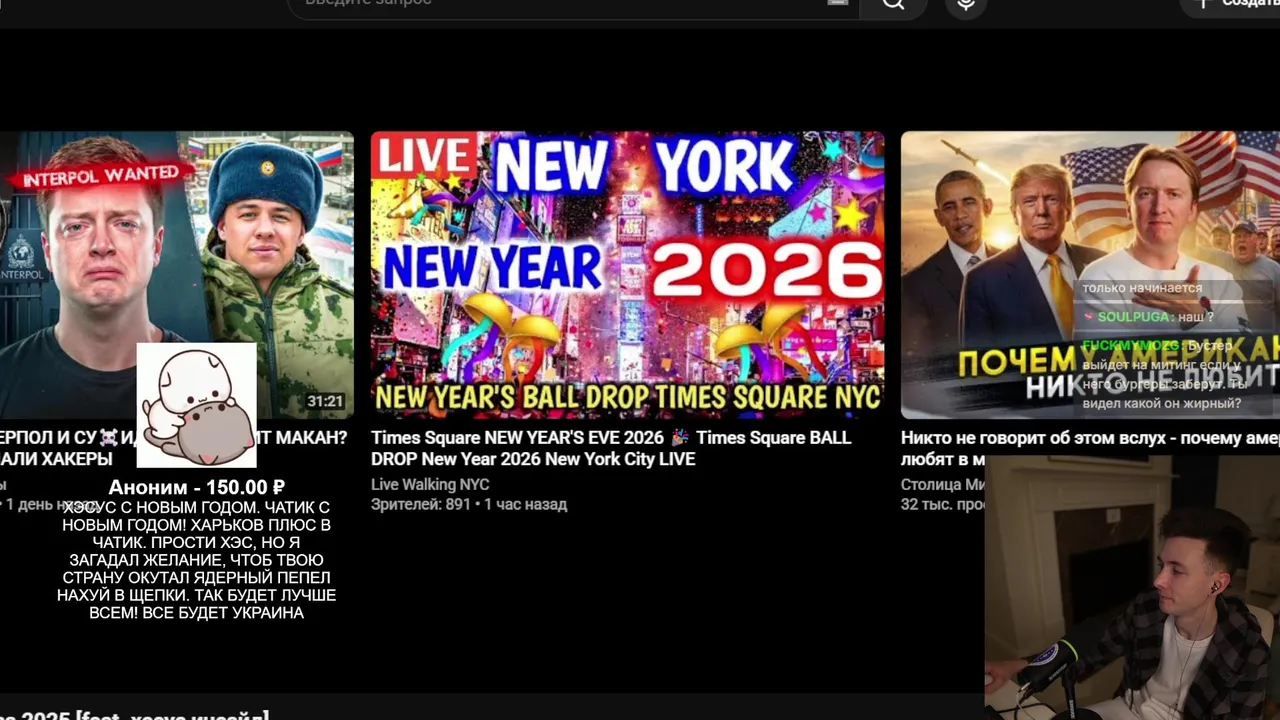Activate voice search microphone icon
Image resolution: width=1280 pixels, height=720 pixels.
point(966,5)
